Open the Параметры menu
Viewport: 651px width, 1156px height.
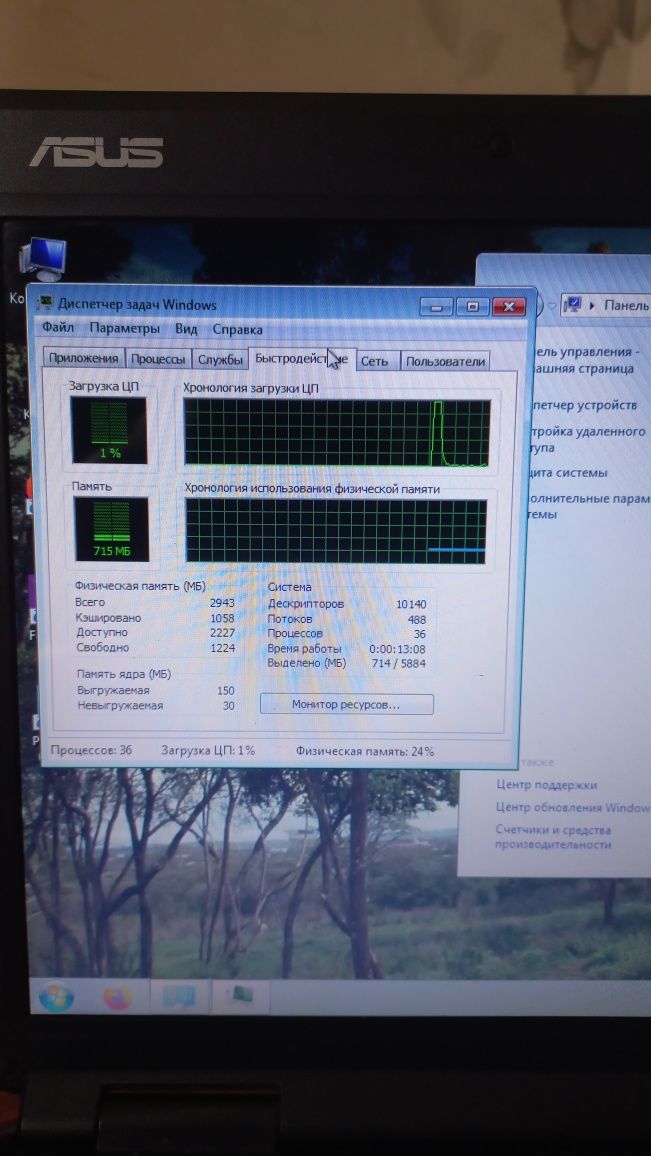(125, 329)
